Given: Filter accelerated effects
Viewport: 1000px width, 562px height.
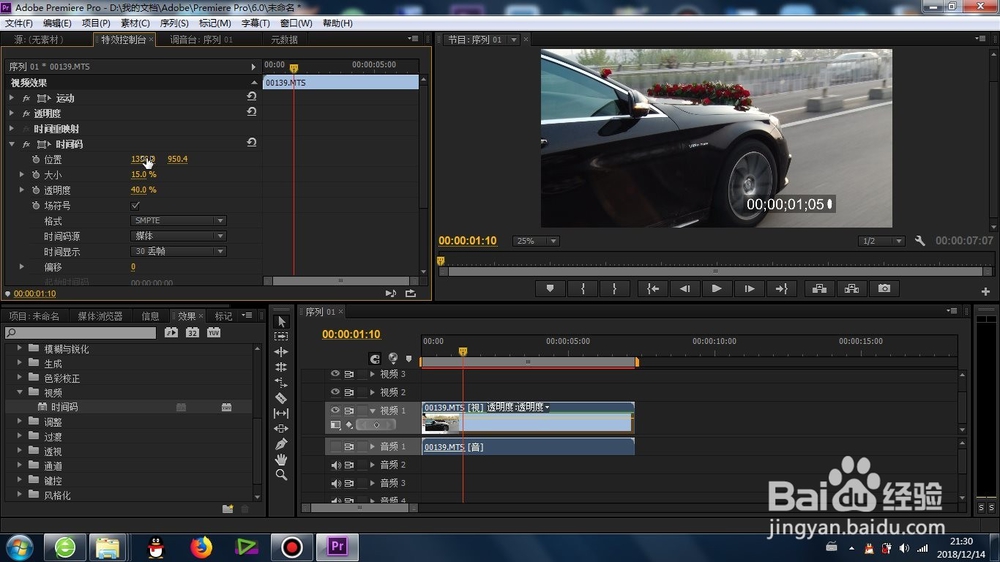Looking at the screenshot, I should tap(171, 332).
